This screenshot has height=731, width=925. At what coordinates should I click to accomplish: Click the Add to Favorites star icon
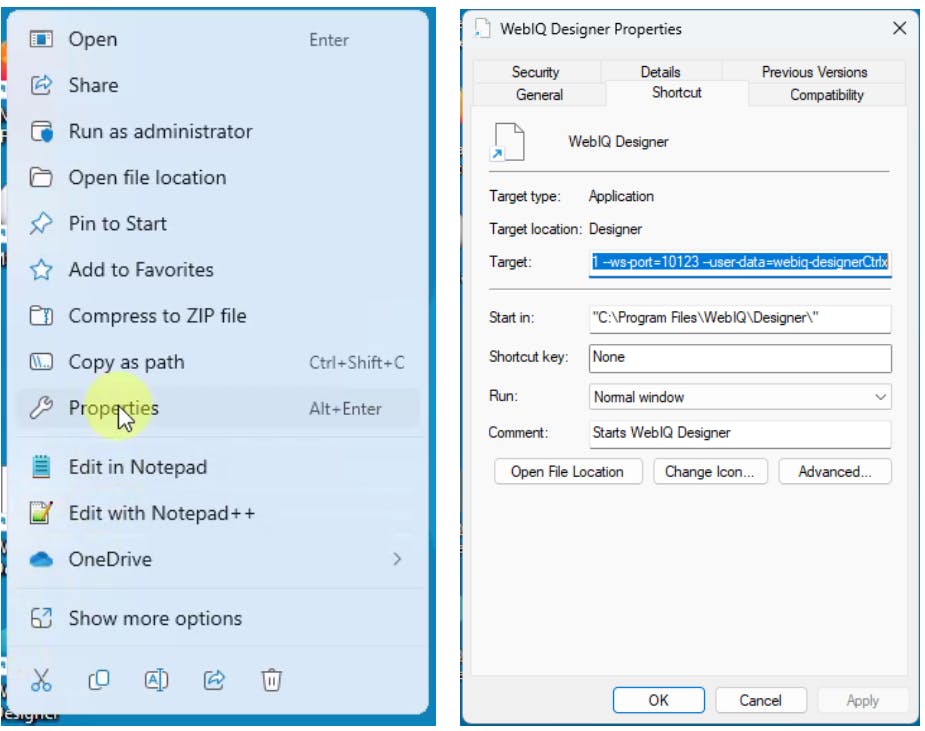pyautogui.click(x=41, y=270)
